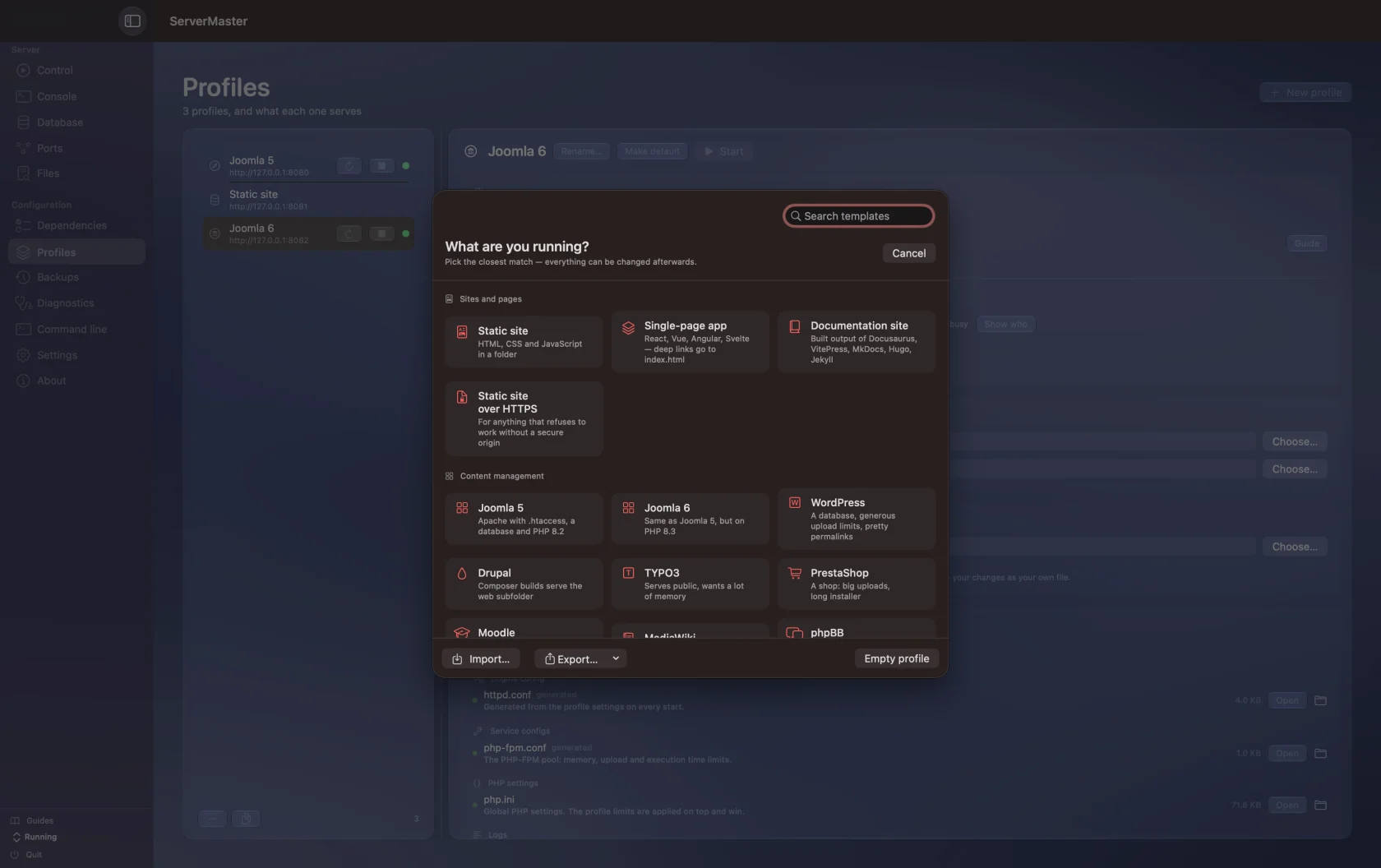The height and width of the screenshot is (868, 1381).
Task: Choose Static site over HTTPS template
Action: (524, 418)
